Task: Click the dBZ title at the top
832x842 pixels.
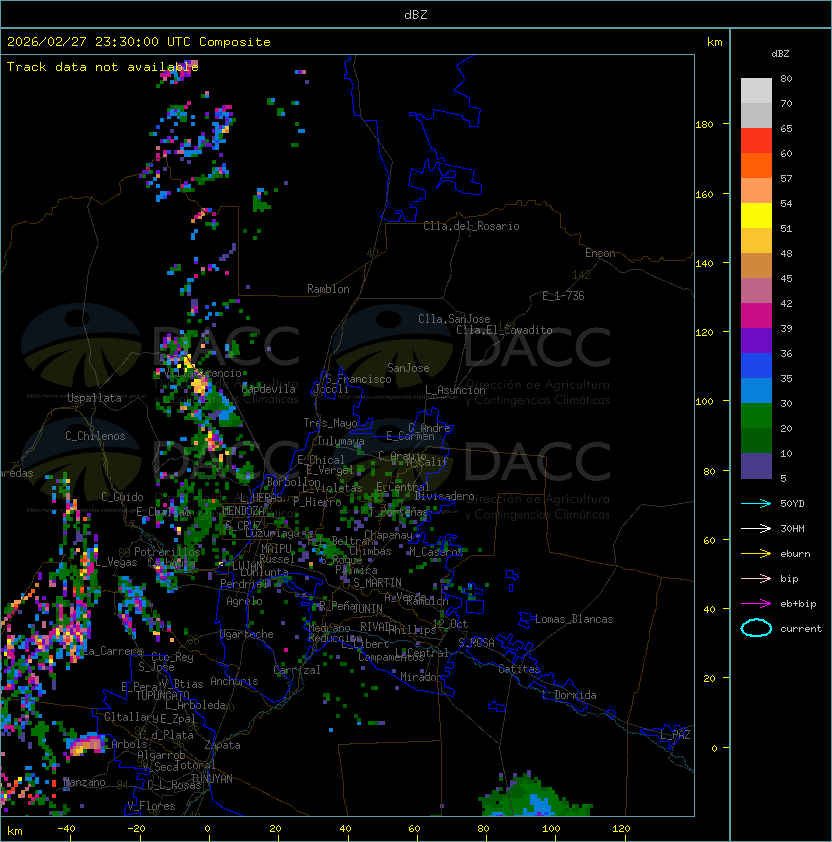Action: 415,14
